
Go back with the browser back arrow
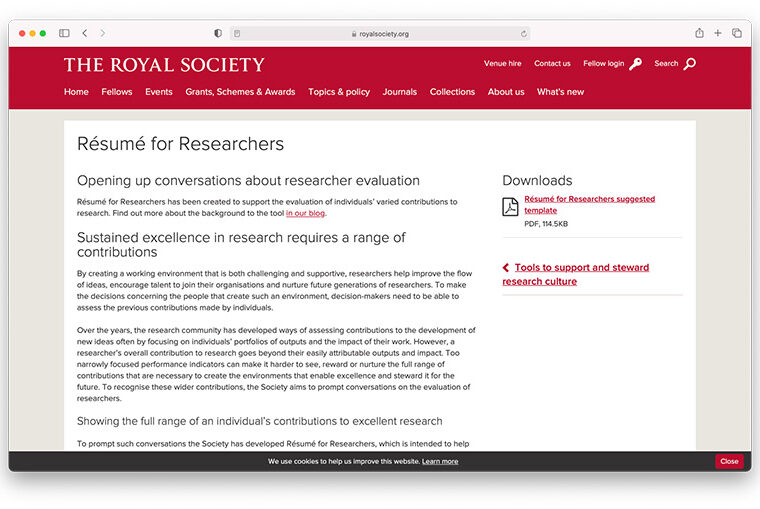pos(85,33)
